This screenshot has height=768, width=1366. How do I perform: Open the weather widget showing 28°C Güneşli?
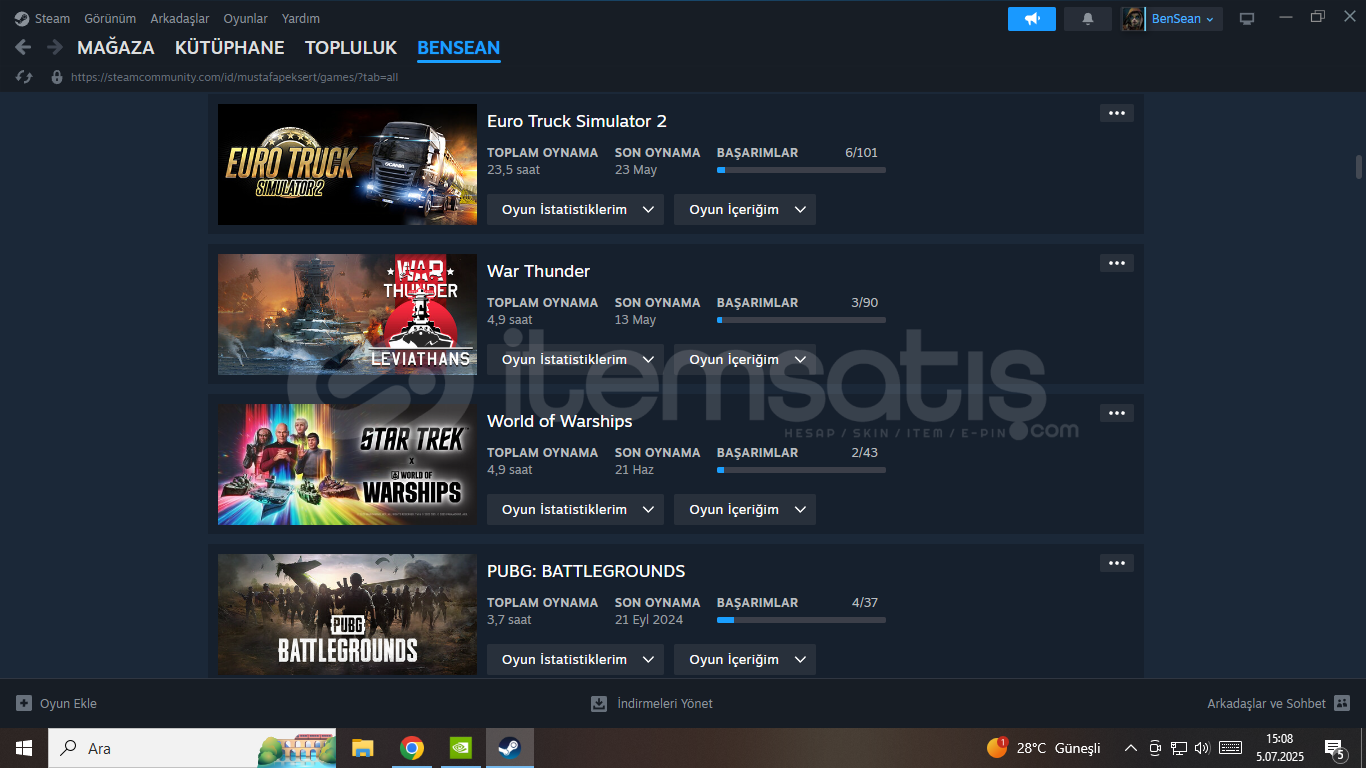click(1043, 748)
